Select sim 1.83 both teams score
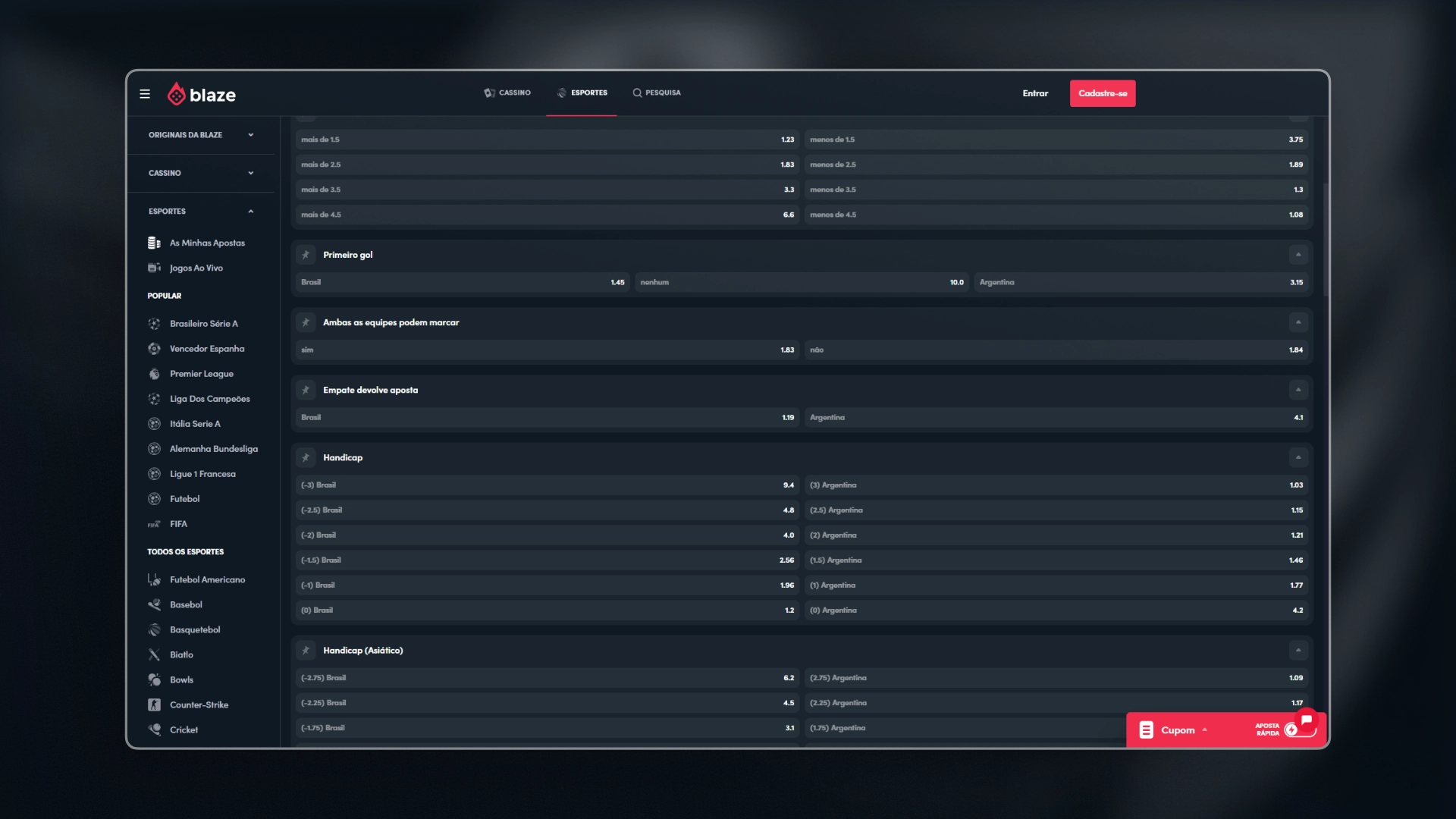 548,350
